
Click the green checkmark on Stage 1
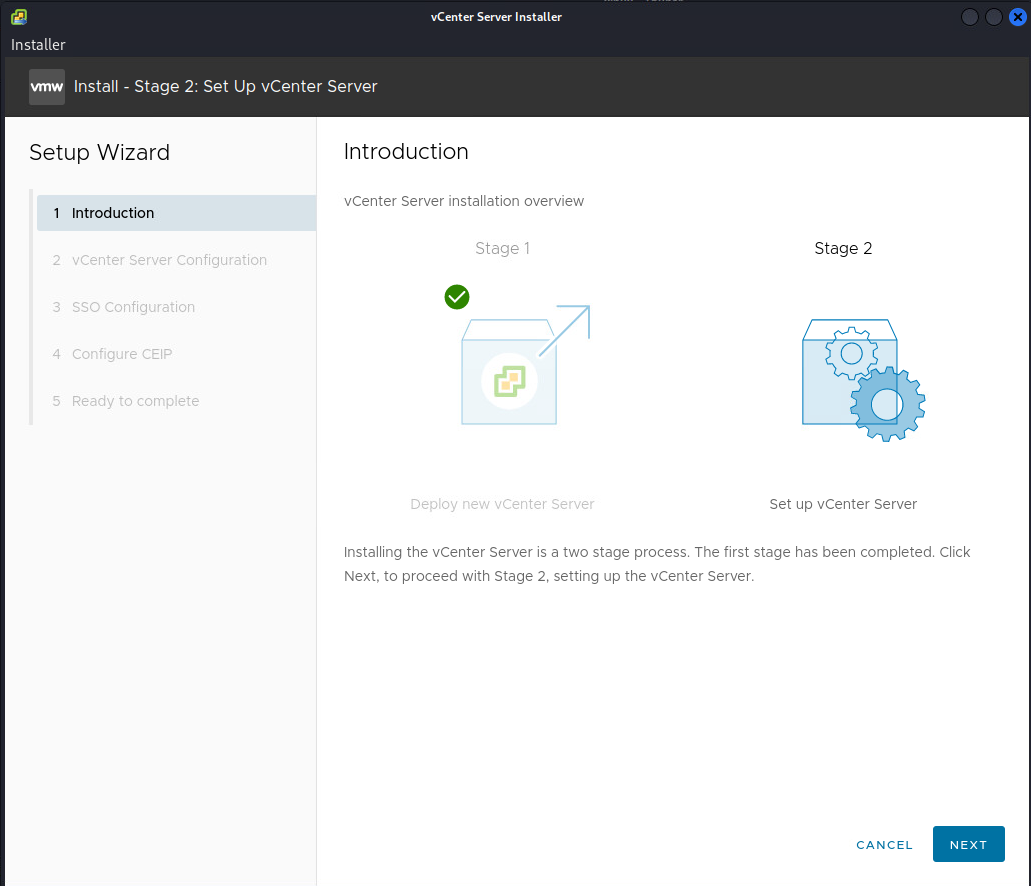(x=457, y=297)
